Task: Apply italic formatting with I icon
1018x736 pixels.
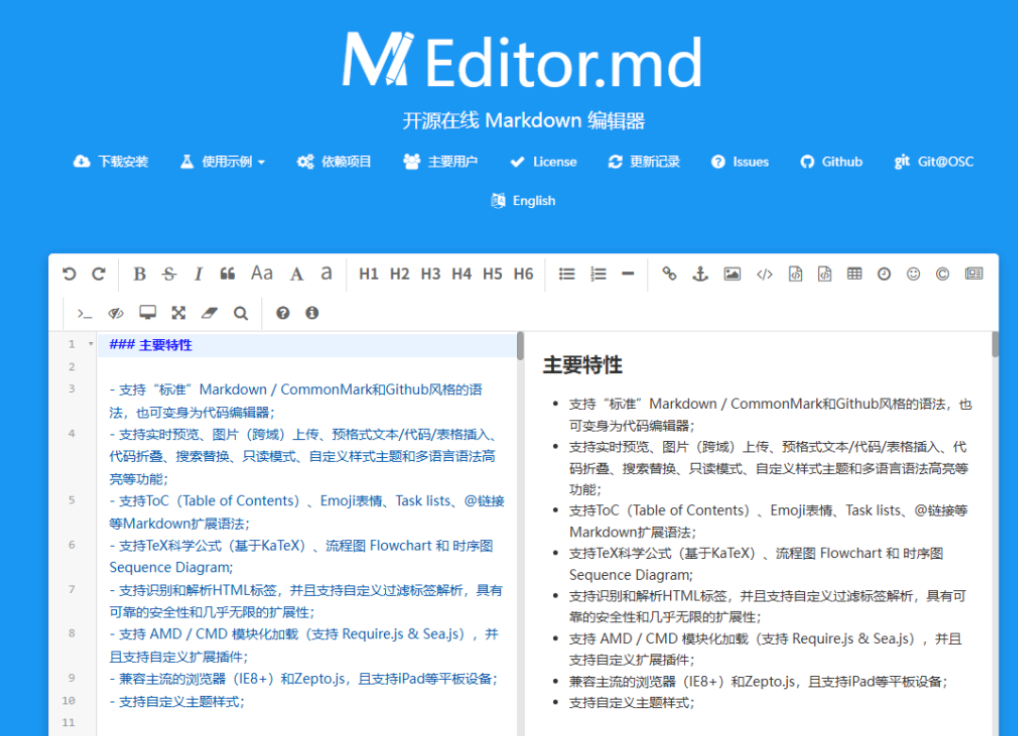Action: click(198, 274)
